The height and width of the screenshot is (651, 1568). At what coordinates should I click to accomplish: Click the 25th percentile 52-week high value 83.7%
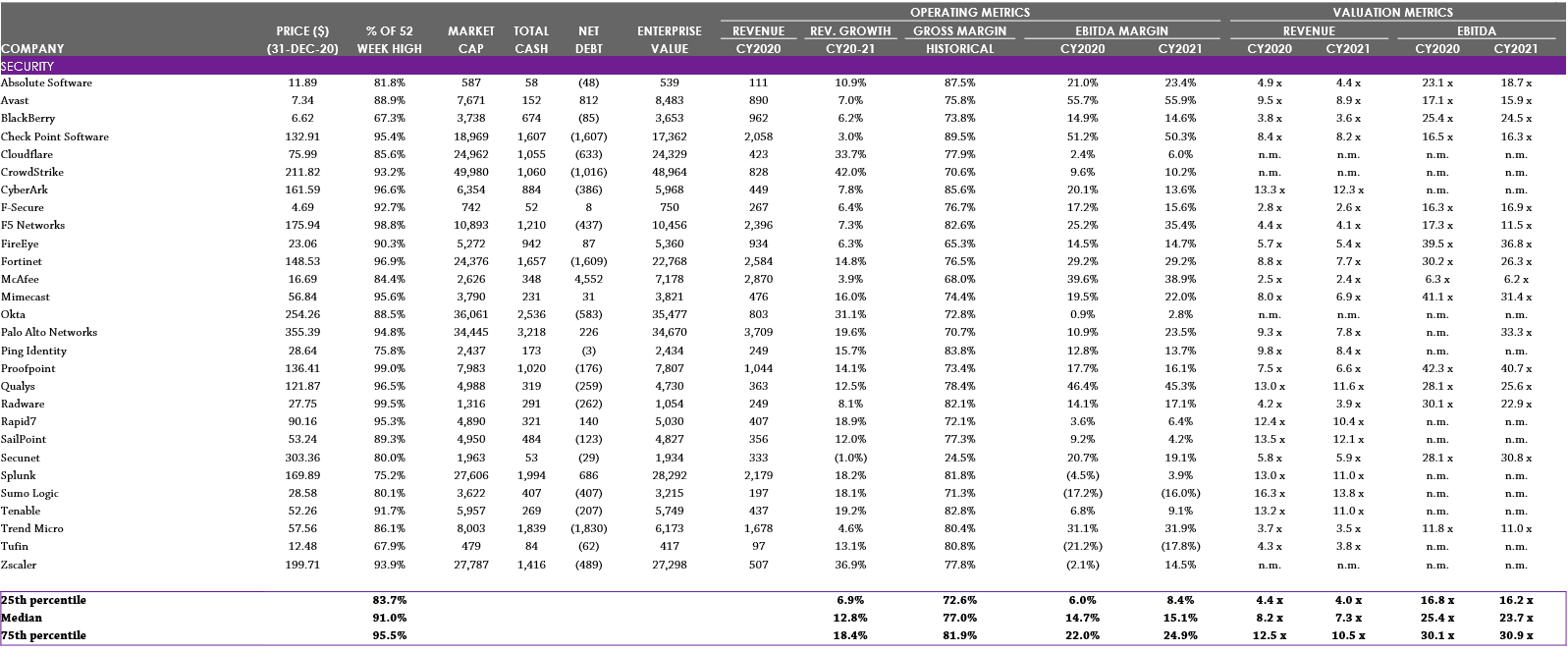pyautogui.click(x=390, y=600)
